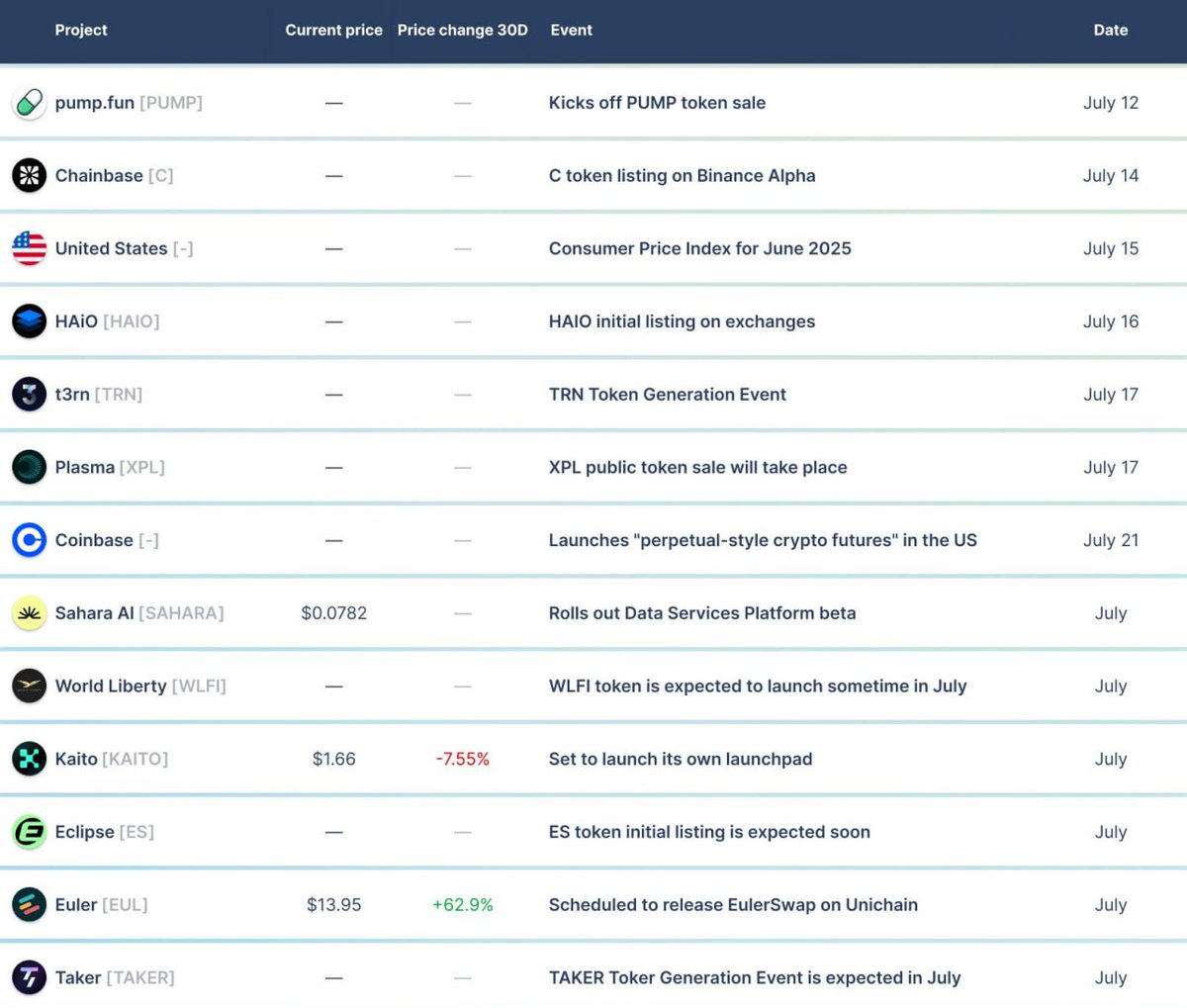This screenshot has width=1187, height=1008.
Task: Select 'Scheduled to release EulerSwap on Unichain'
Action: tap(733, 904)
